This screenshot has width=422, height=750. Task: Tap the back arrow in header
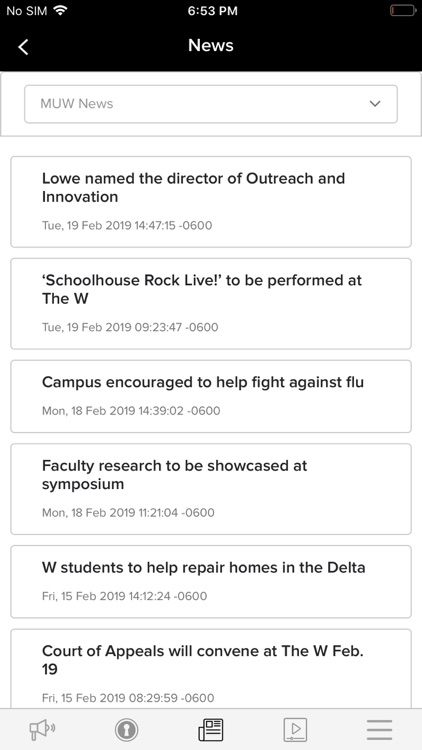tap(23, 47)
